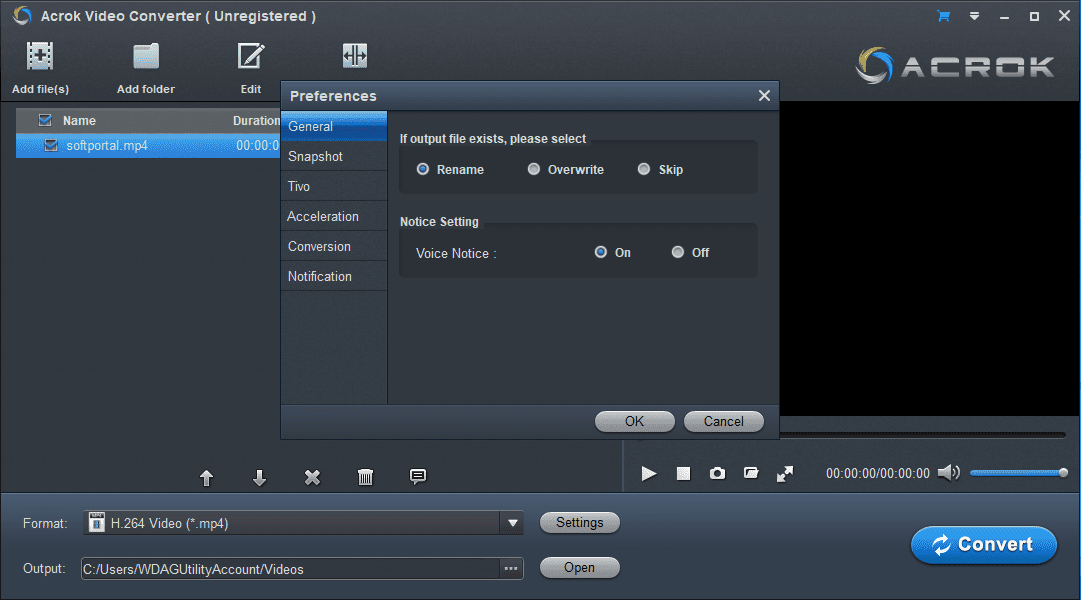This screenshot has height=600, width=1081.
Task: Move selected file down with arrow icon
Action: [259, 477]
